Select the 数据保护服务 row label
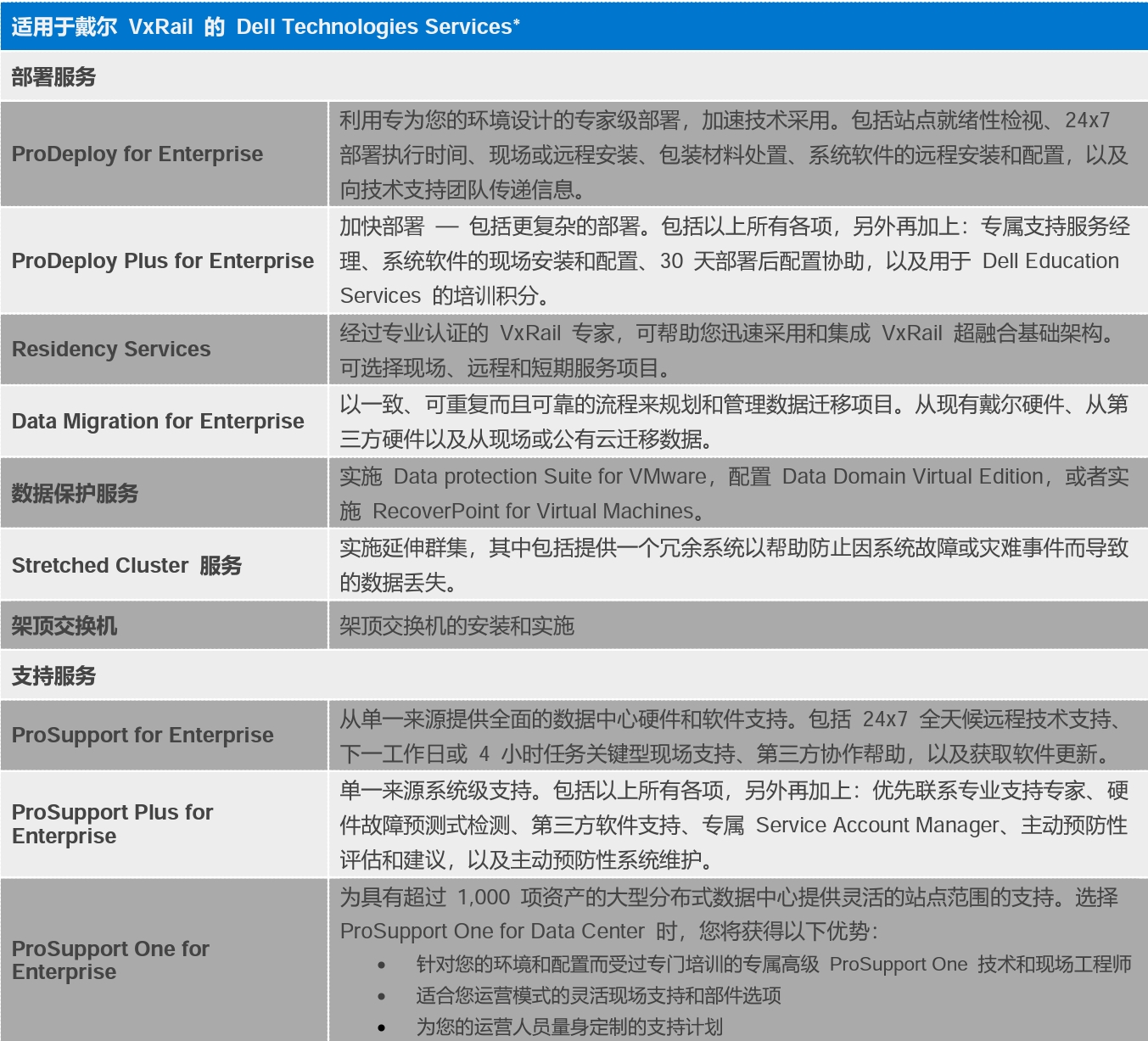This screenshot has height=1041, width=1148. [75, 493]
